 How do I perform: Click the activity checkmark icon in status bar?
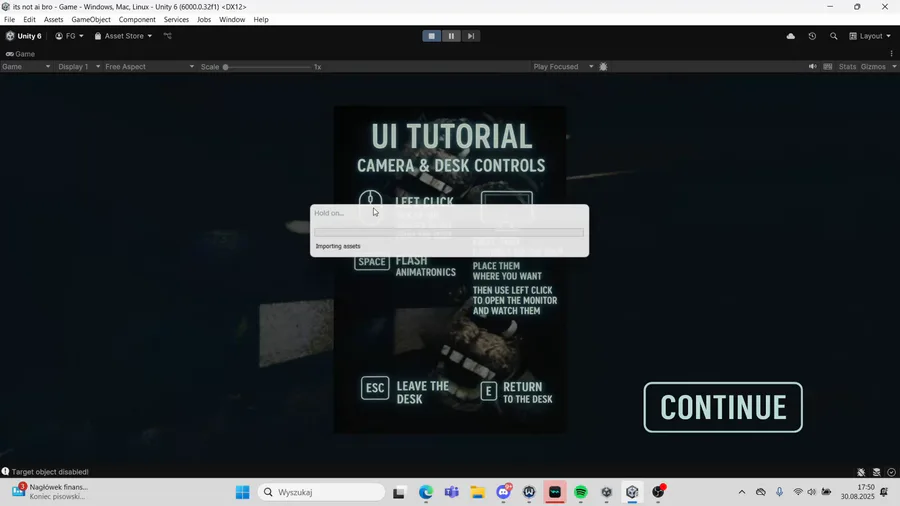coord(891,472)
